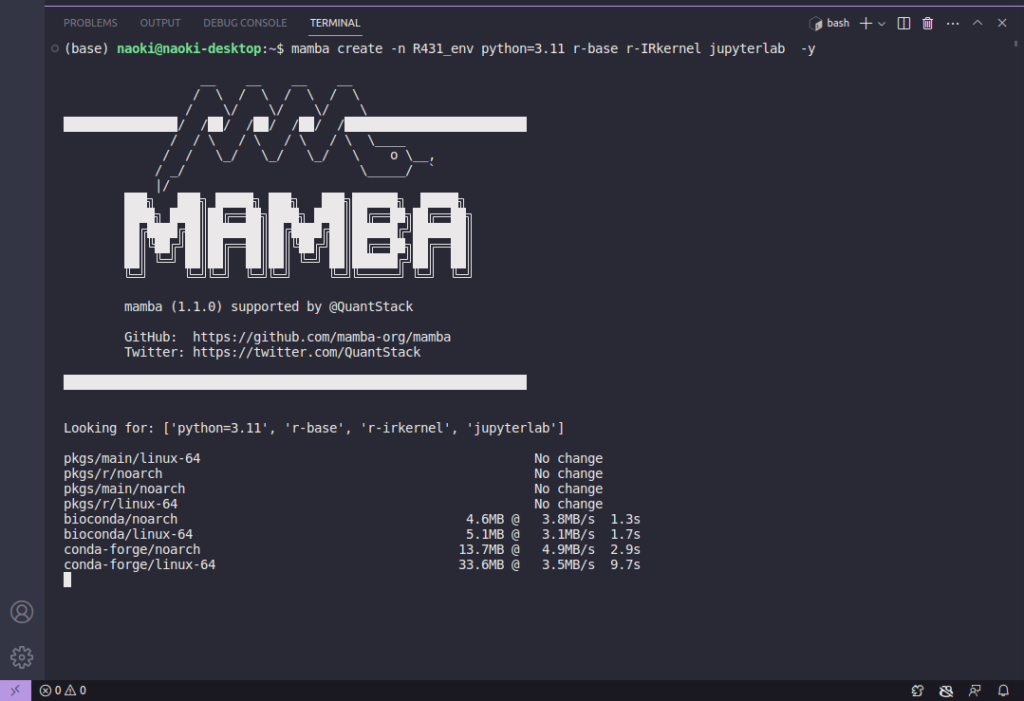Click the 4.9MB/s download speed value

tap(568, 549)
